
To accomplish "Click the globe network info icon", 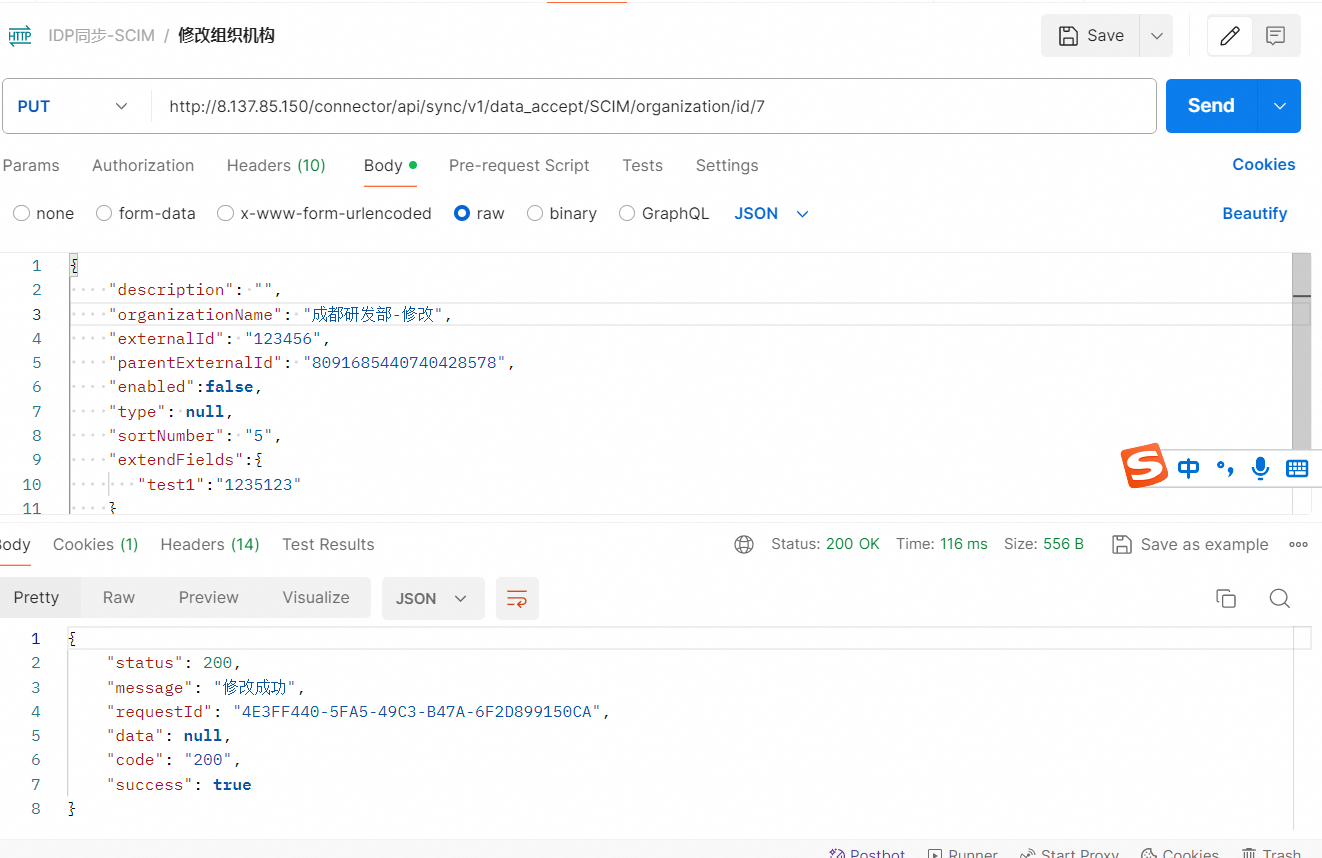I will tap(744, 544).
